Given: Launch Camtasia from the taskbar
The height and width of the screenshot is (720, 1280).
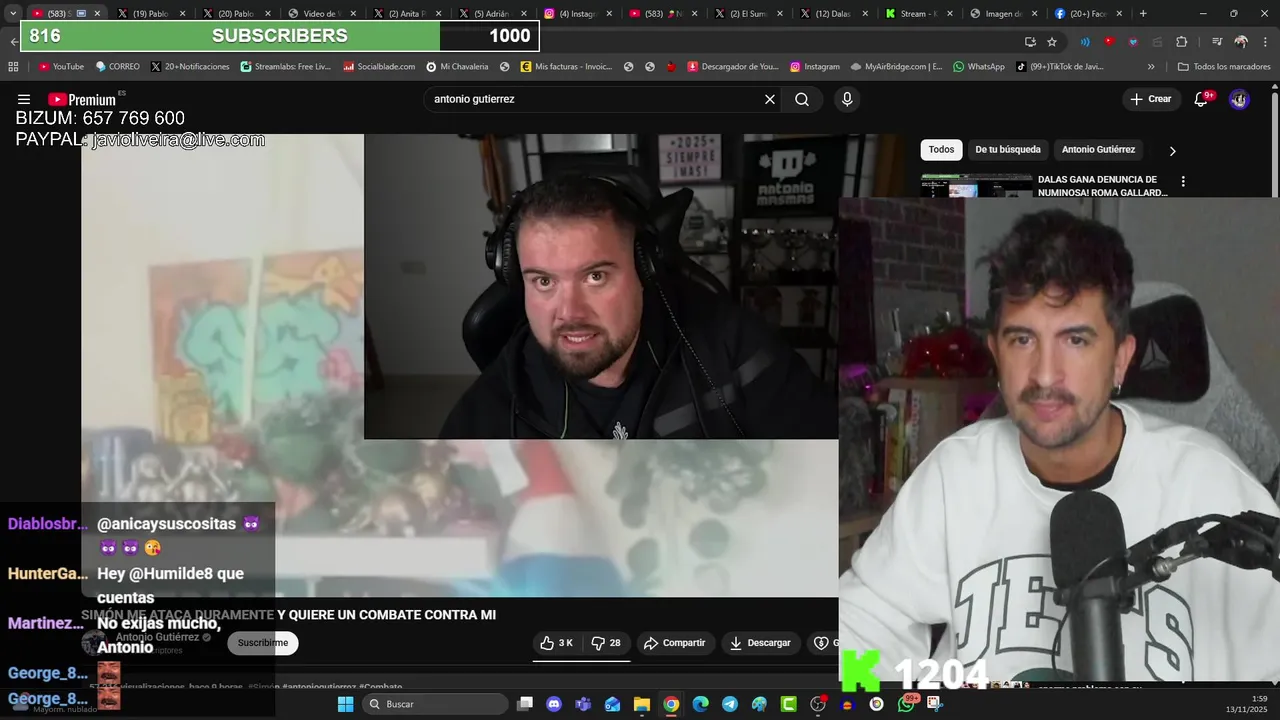Looking at the screenshot, I should pyautogui.click(x=788, y=704).
